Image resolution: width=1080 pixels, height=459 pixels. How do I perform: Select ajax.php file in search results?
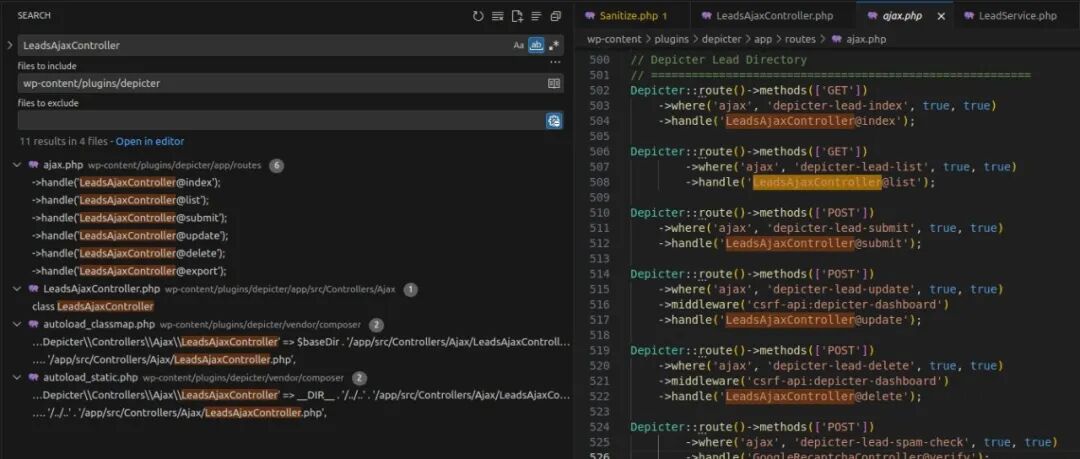tap(63, 165)
